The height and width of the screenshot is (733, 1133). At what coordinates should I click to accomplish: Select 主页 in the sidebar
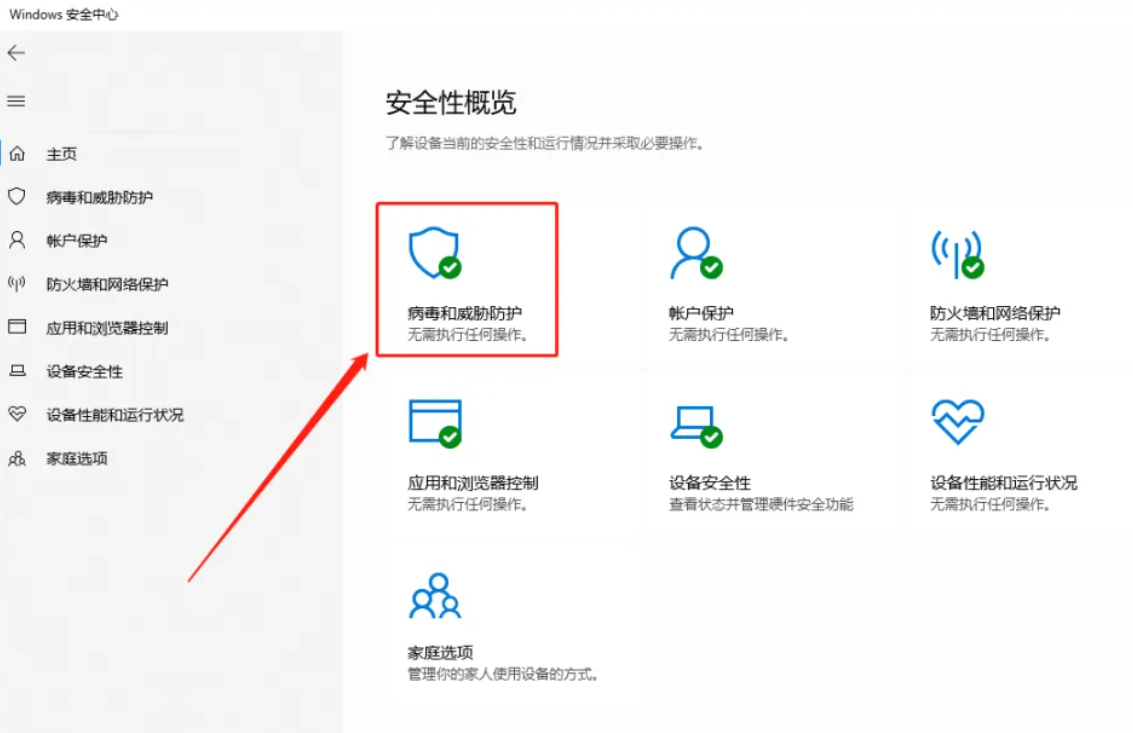(61, 154)
